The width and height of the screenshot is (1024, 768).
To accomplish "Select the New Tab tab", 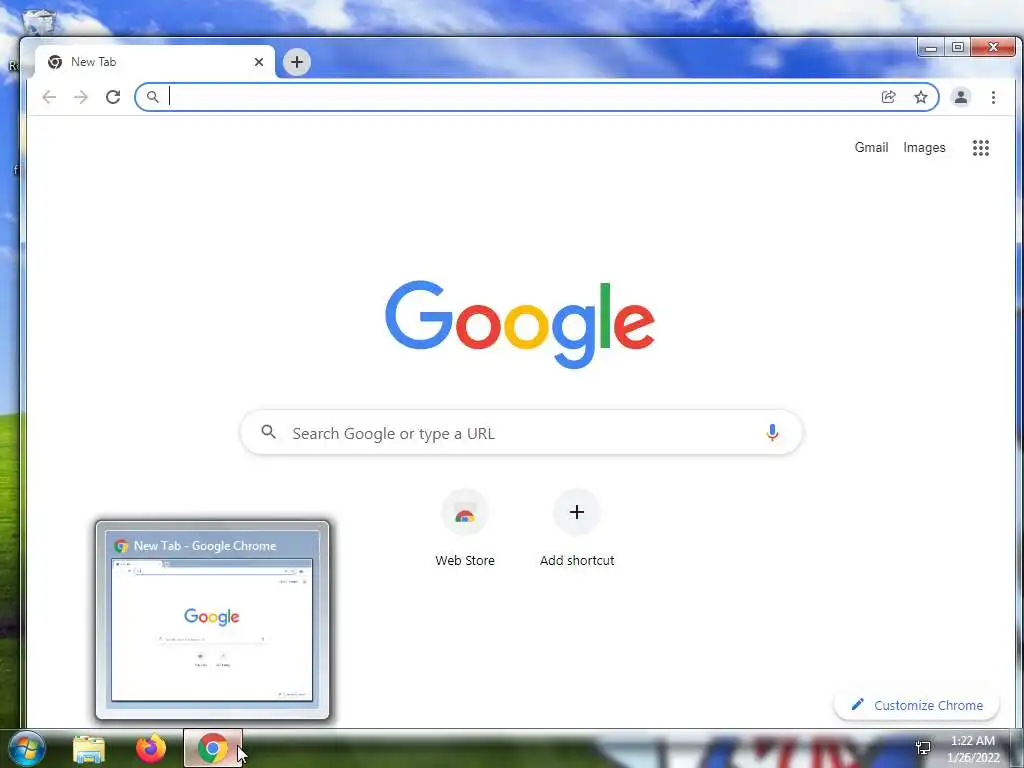I will coord(155,62).
